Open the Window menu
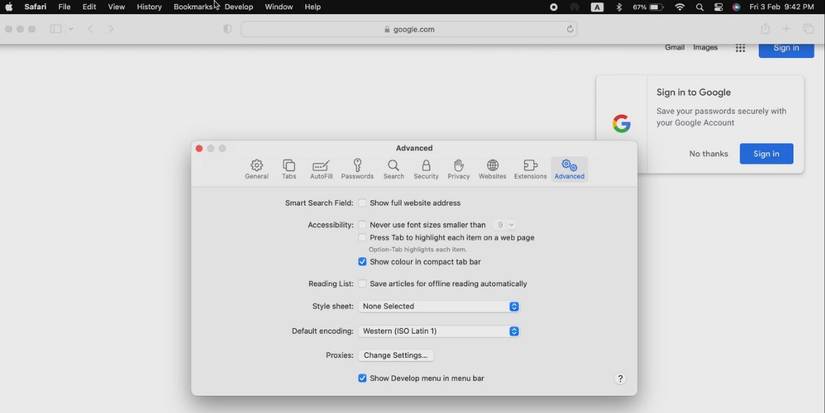The height and width of the screenshot is (413, 825). pos(278,7)
